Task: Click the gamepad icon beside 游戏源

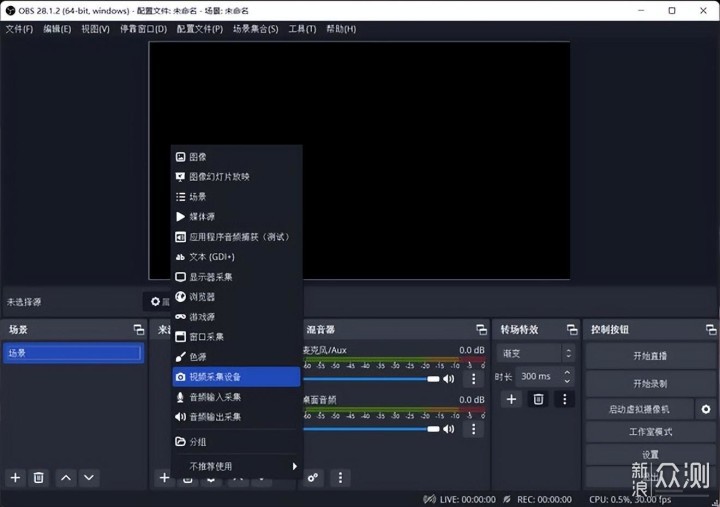Action: coord(180,317)
